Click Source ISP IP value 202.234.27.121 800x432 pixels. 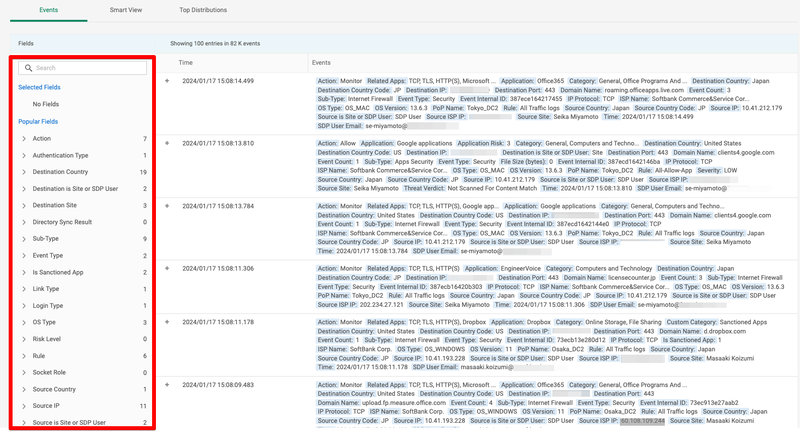coord(382,304)
